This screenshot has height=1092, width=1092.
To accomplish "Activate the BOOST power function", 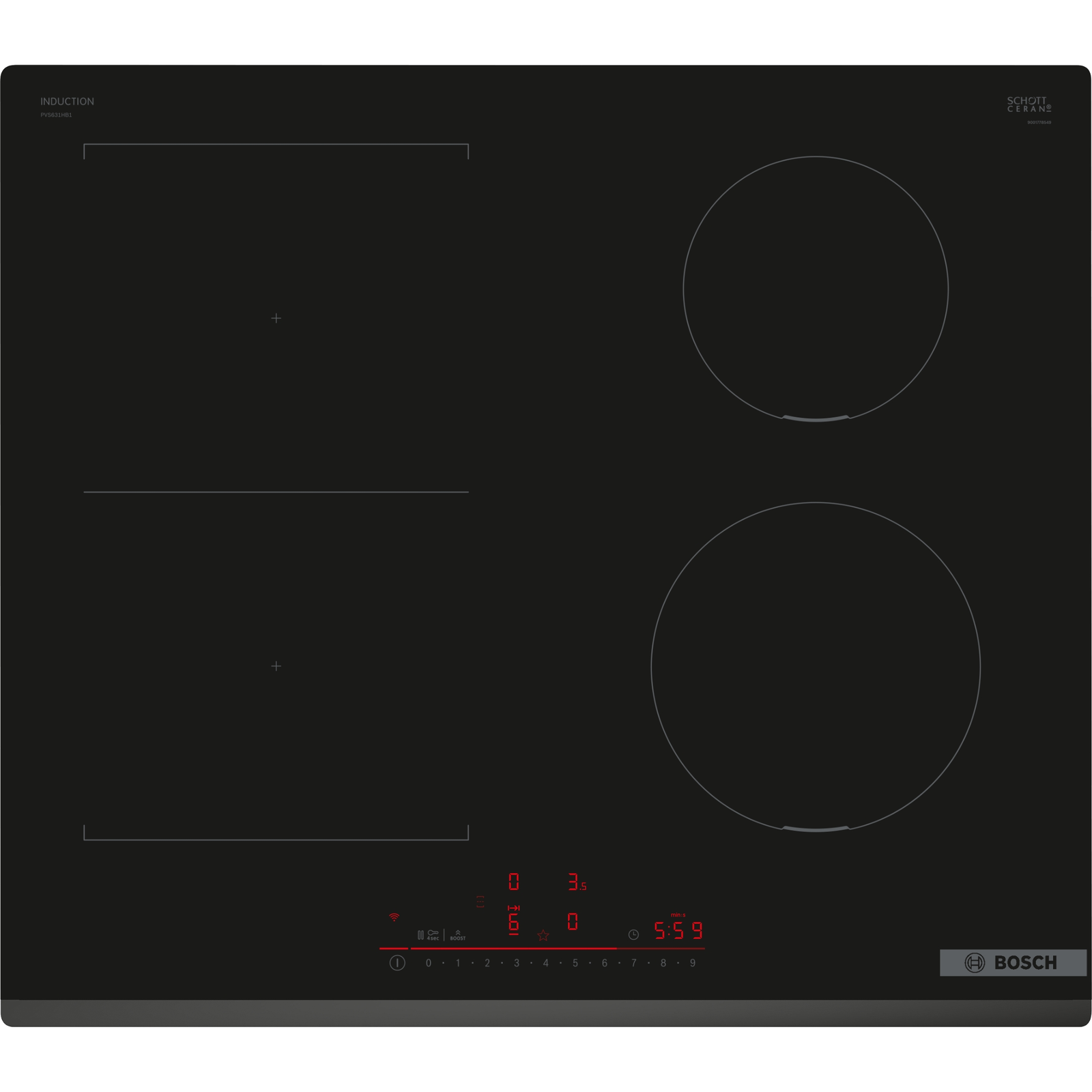I will pyautogui.click(x=458, y=935).
